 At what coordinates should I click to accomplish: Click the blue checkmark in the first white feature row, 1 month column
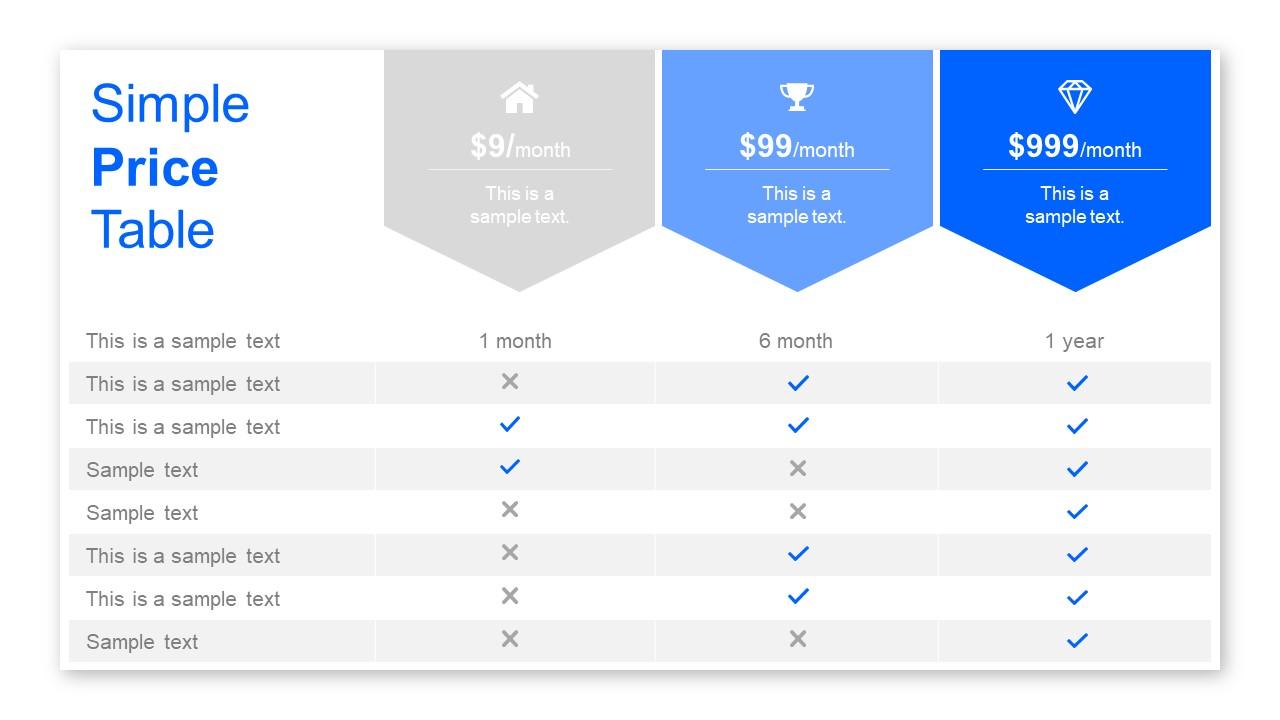(x=510, y=424)
